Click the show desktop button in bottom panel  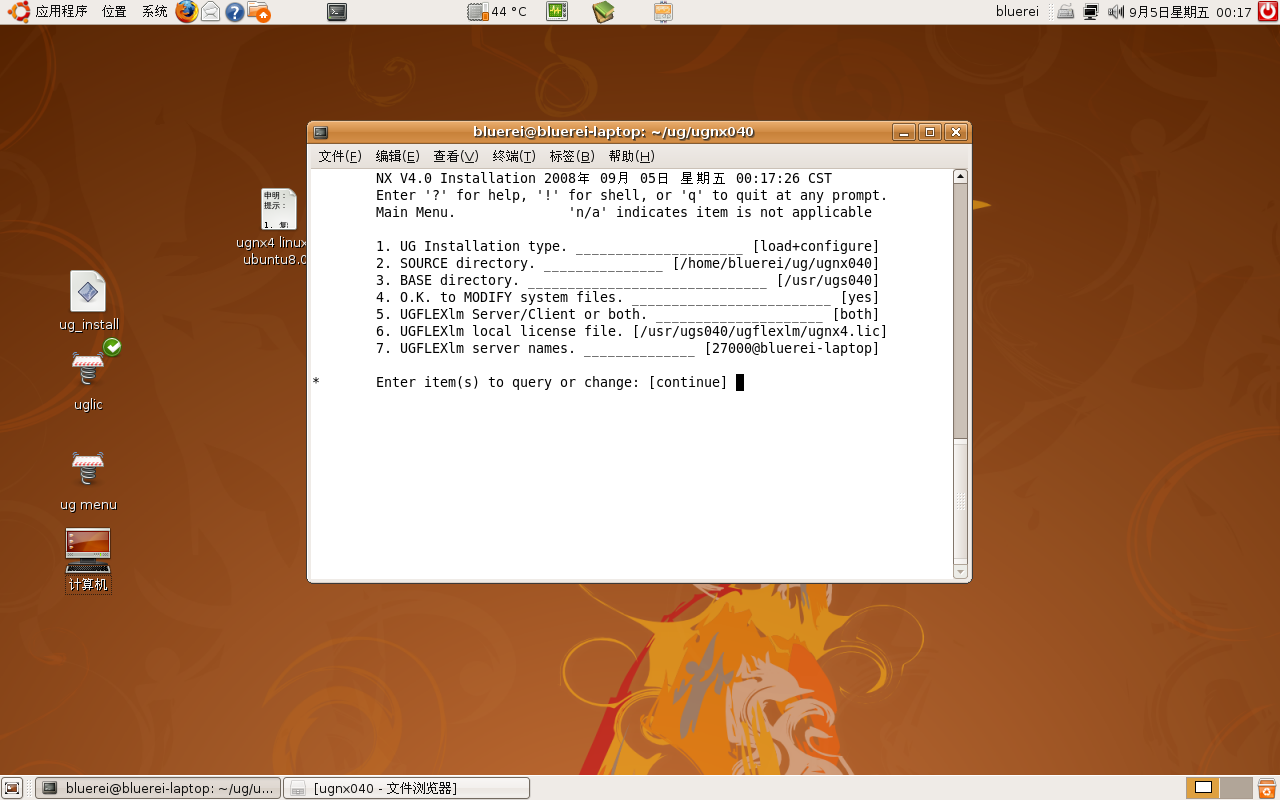coord(12,788)
